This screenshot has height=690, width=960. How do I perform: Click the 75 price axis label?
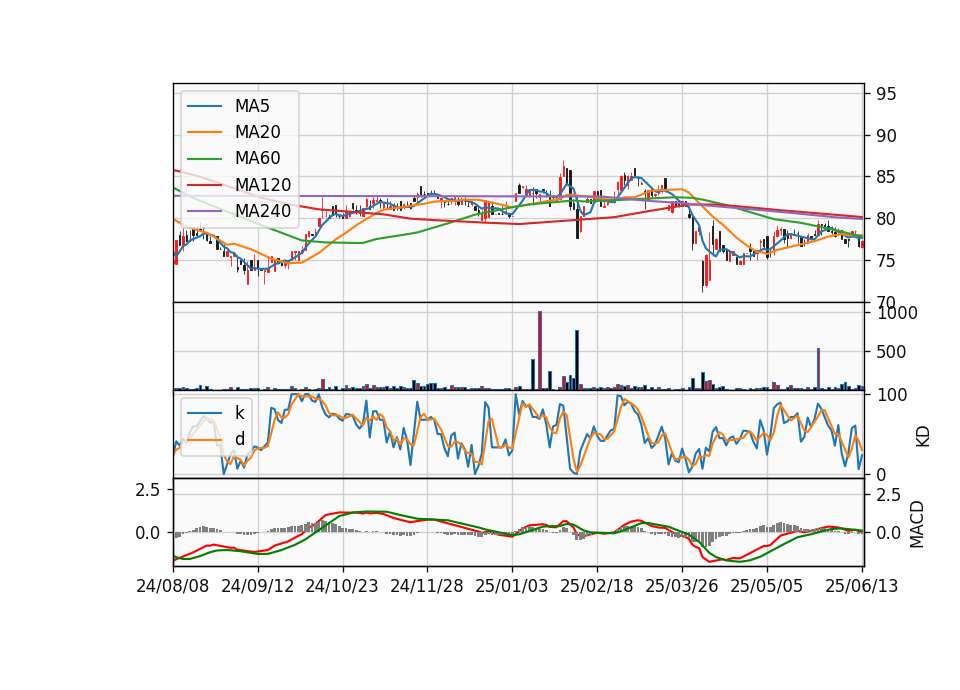point(886,261)
